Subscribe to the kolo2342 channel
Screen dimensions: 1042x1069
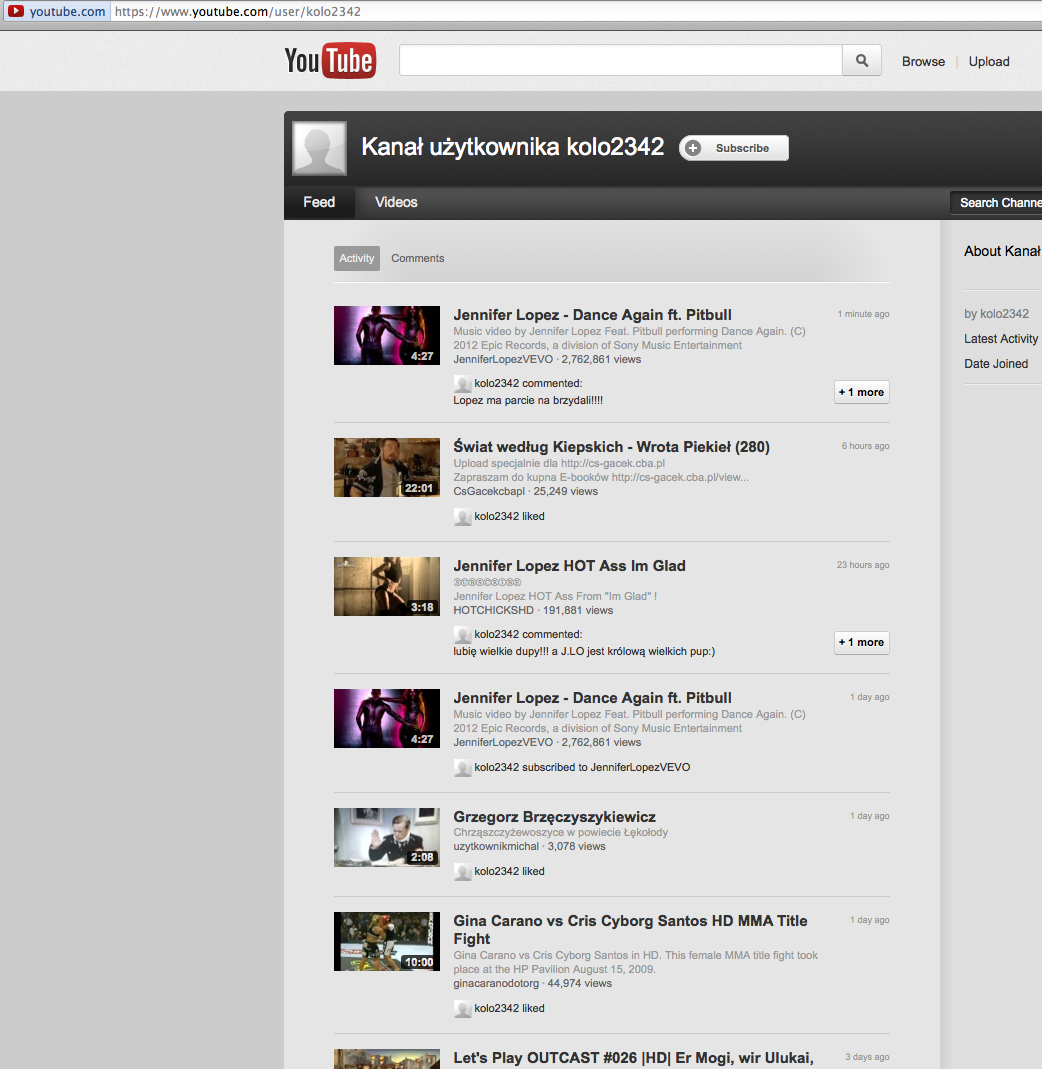coord(734,148)
